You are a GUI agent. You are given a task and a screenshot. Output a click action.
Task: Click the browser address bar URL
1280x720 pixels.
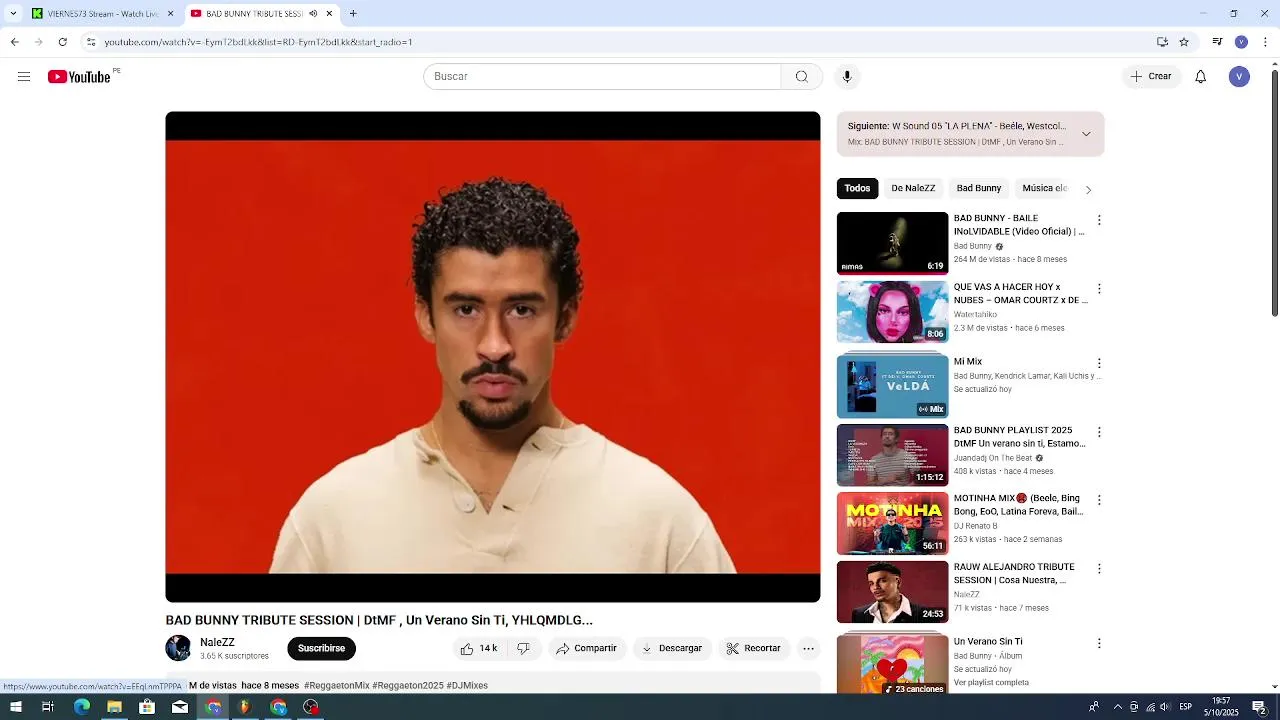[258, 42]
